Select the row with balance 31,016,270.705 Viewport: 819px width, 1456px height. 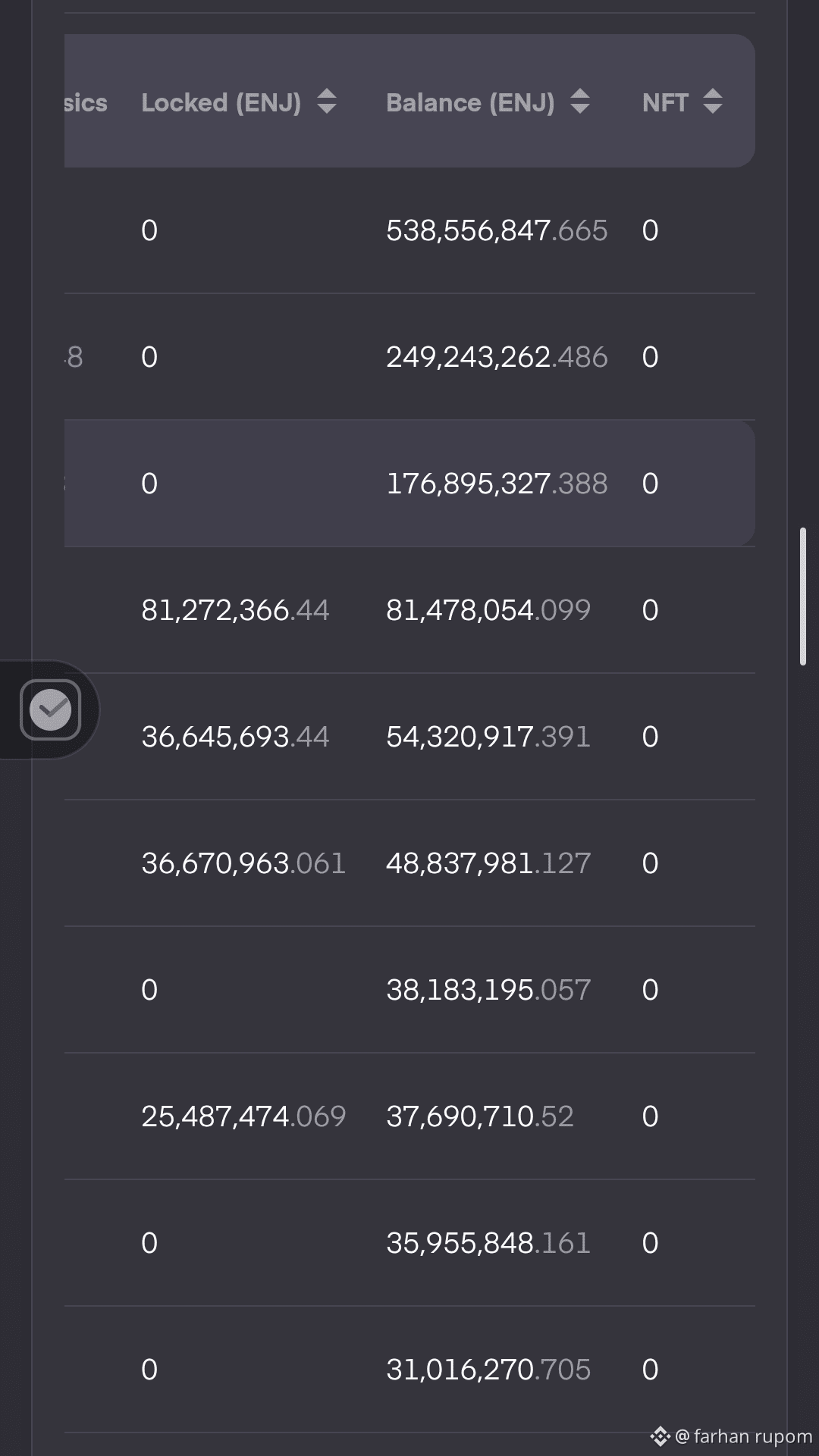pos(409,1370)
